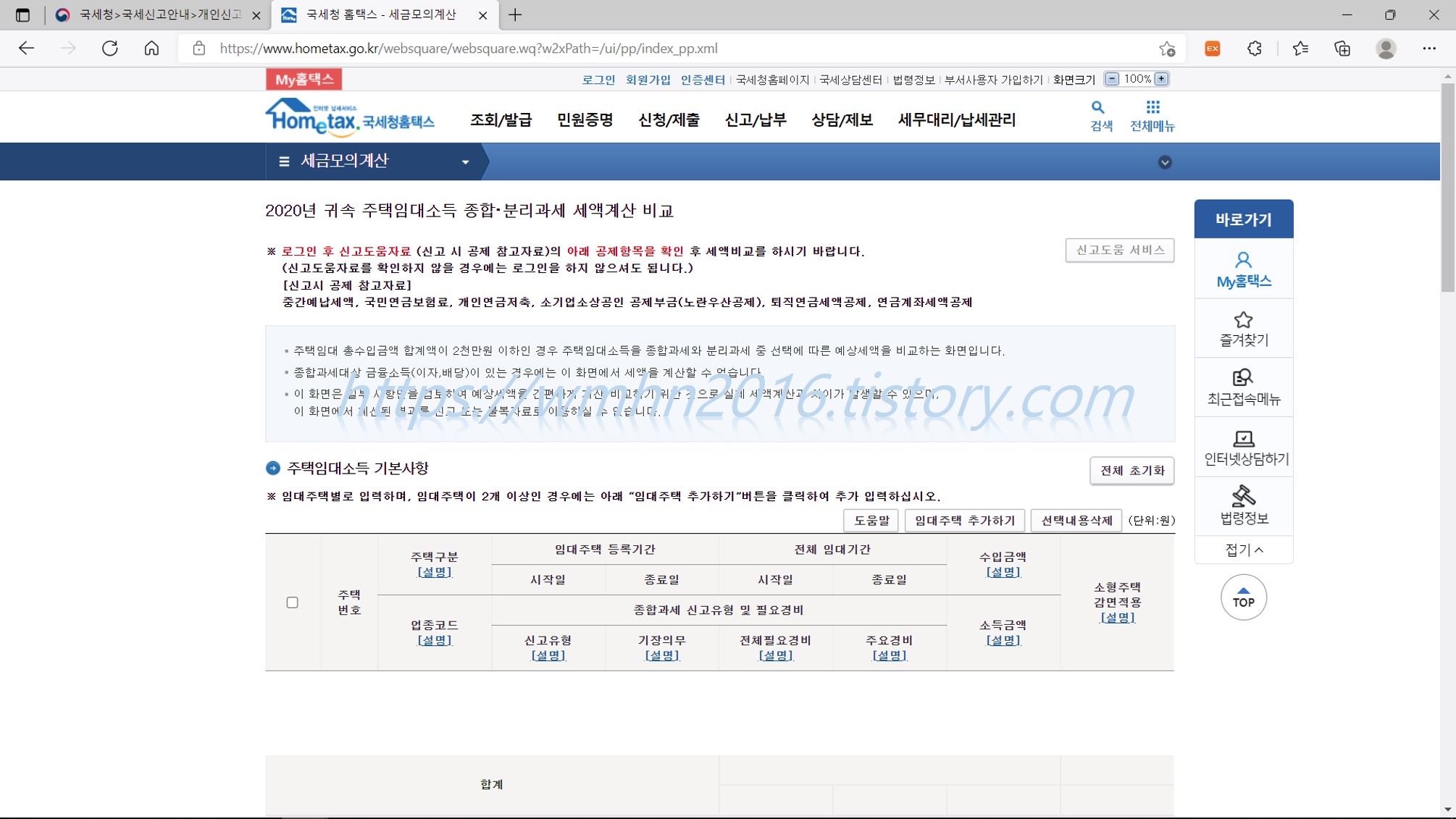Click the browser back arrow
Image resolution: width=1456 pixels, height=819 pixels.
click(x=27, y=49)
